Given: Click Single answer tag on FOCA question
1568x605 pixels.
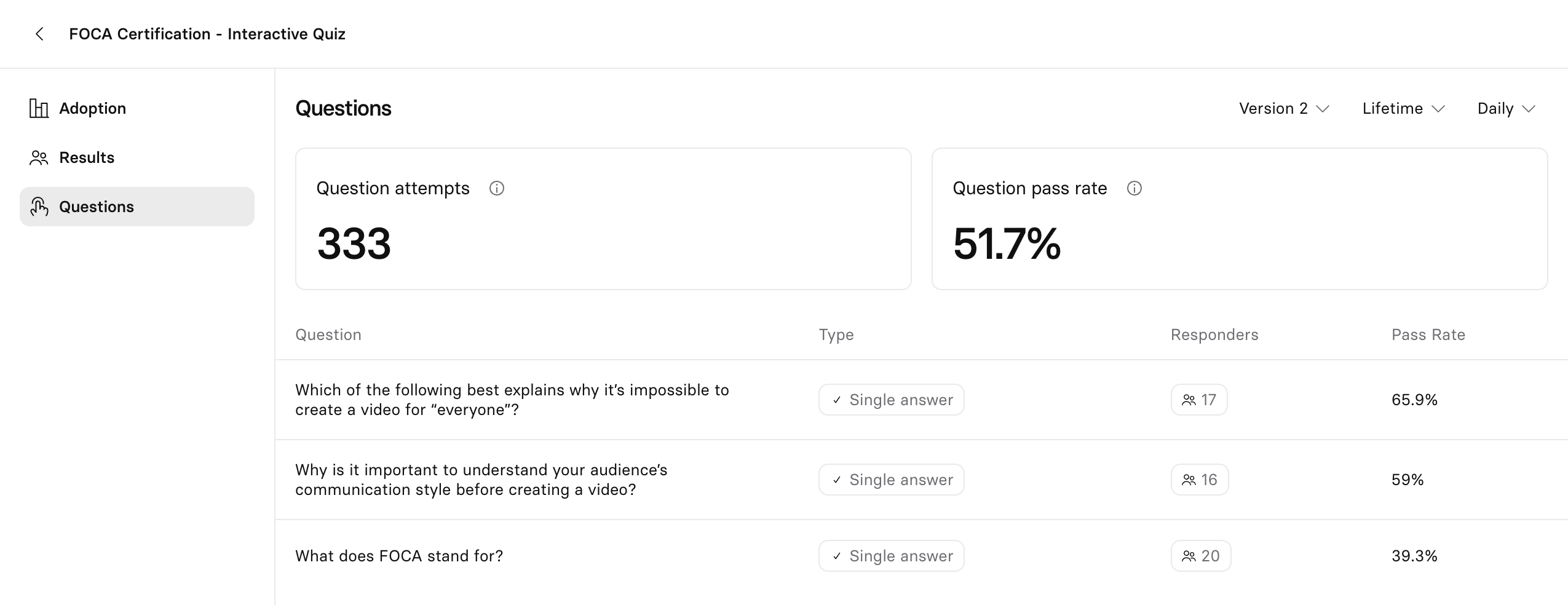Looking at the screenshot, I should (x=892, y=556).
